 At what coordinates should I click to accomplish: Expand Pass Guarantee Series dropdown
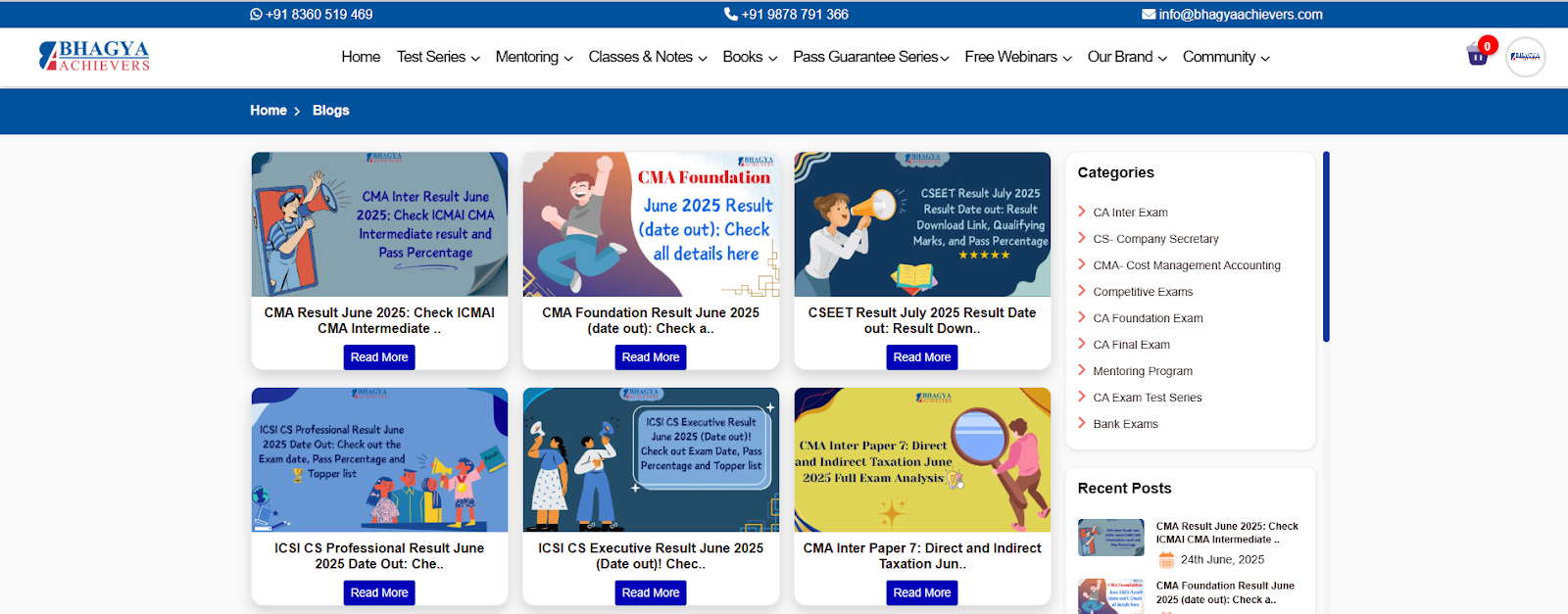pyautogui.click(x=871, y=57)
